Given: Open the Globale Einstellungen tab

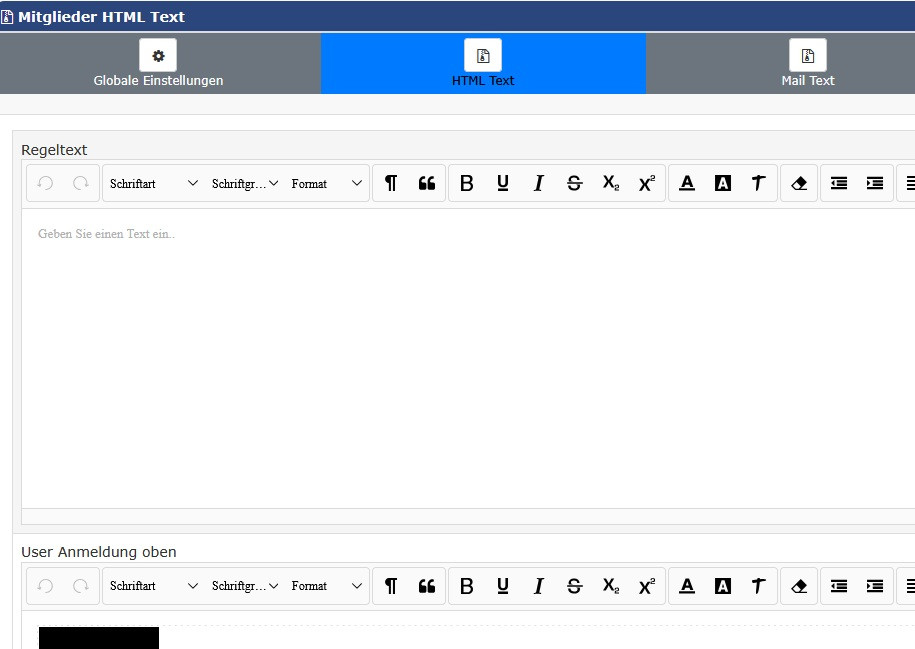Looking at the screenshot, I should [158, 63].
